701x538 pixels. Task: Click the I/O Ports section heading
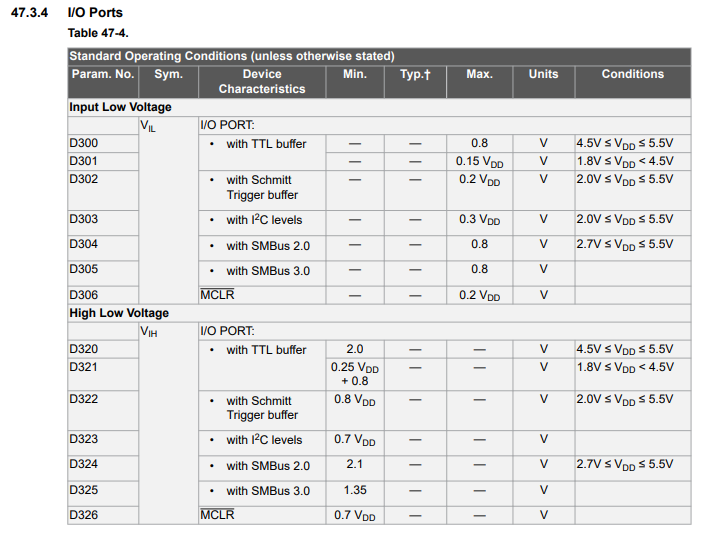pyautogui.click(x=95, y=13)
